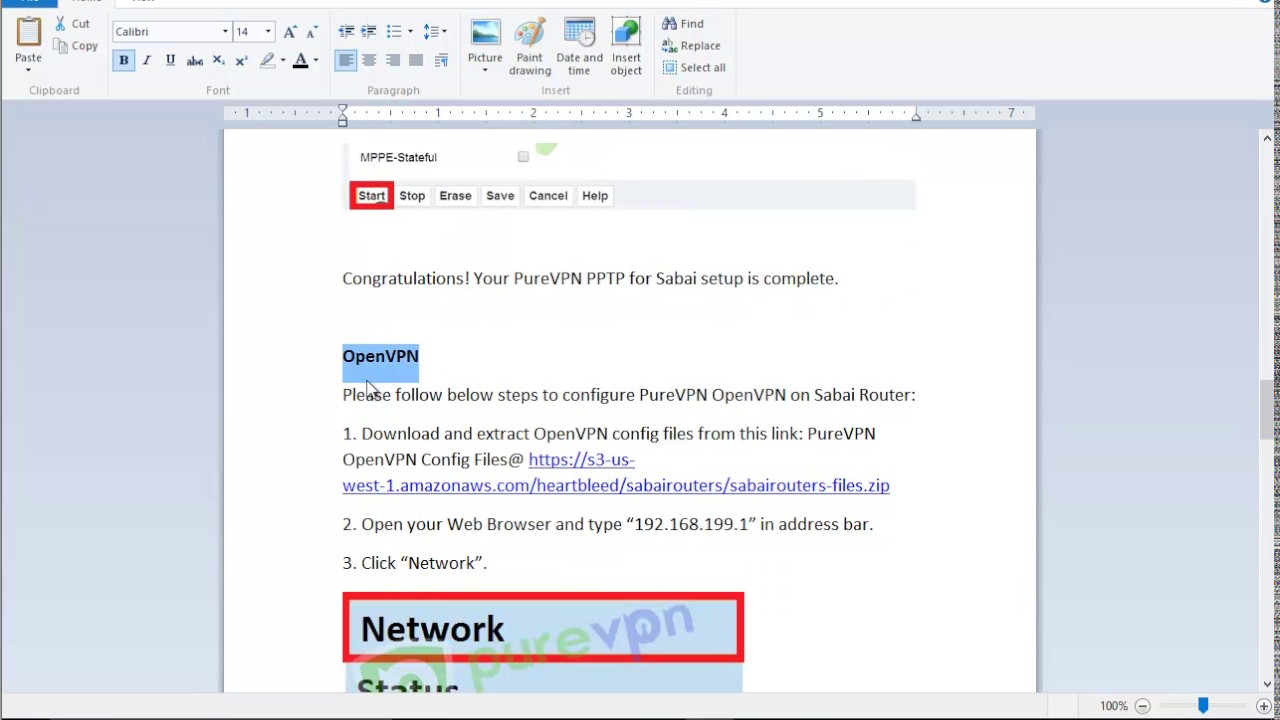The height and width of the screenshot is (720, 1280).
Task: Click the 192.168.199.1 step line
Action: pos(608,524)
